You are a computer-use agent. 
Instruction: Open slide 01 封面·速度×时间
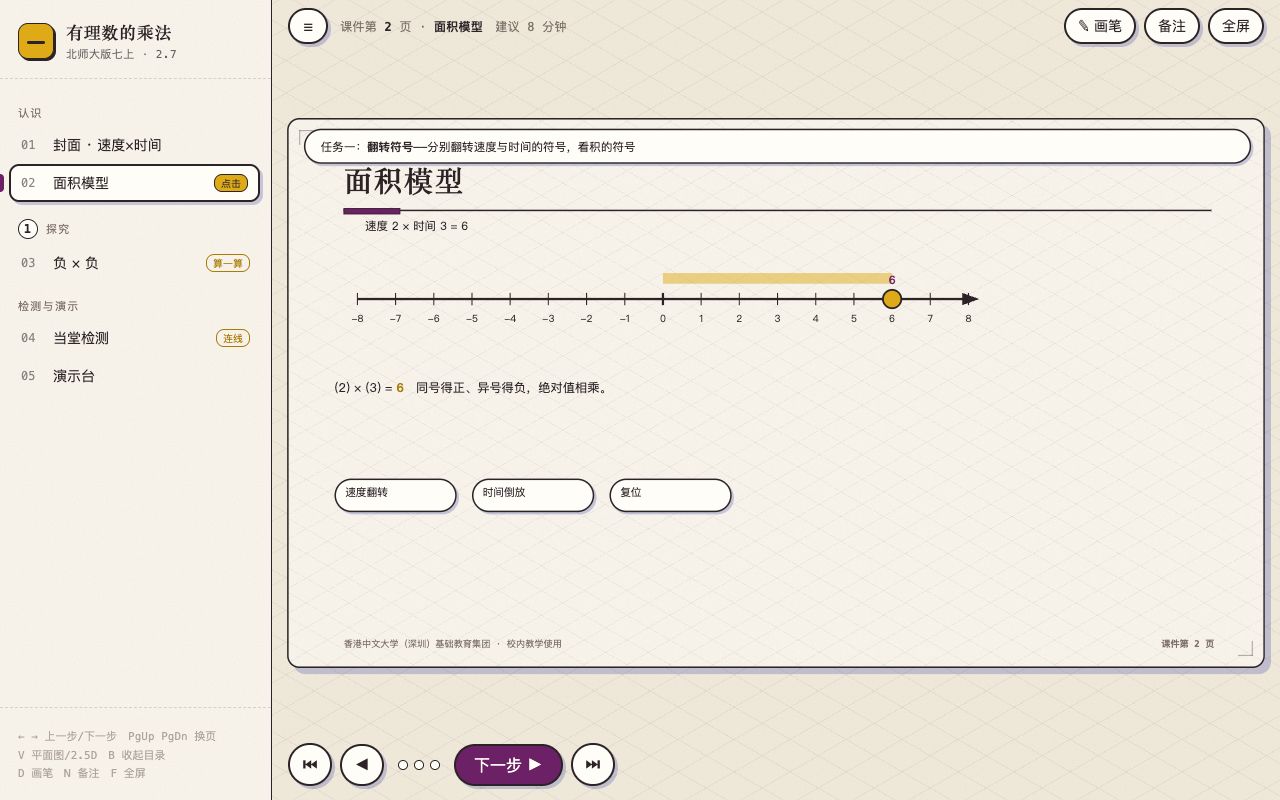tap(134, 145)
